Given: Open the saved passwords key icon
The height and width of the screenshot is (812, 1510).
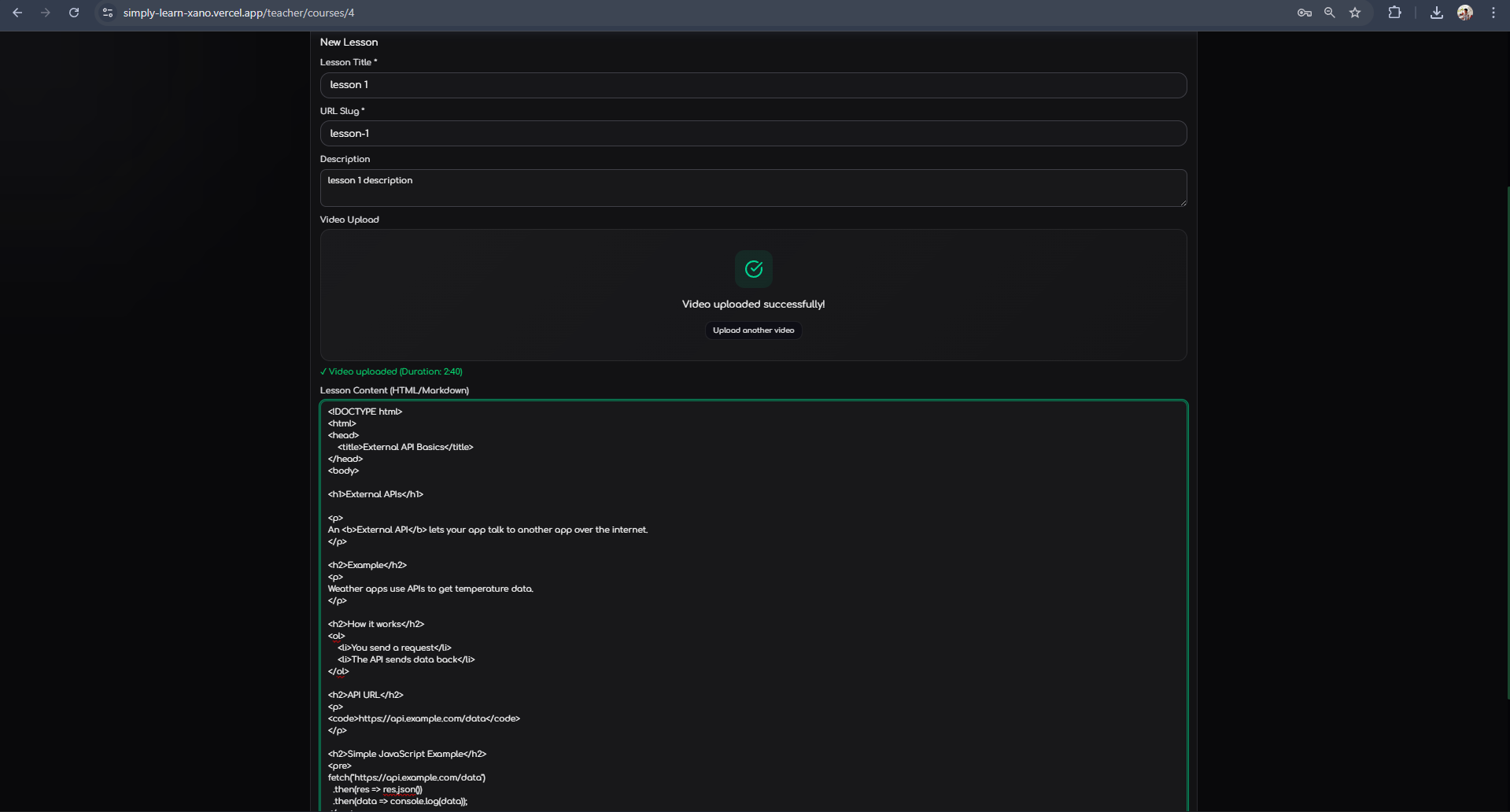Looking at the screenshot, I should pos(1304,13).
